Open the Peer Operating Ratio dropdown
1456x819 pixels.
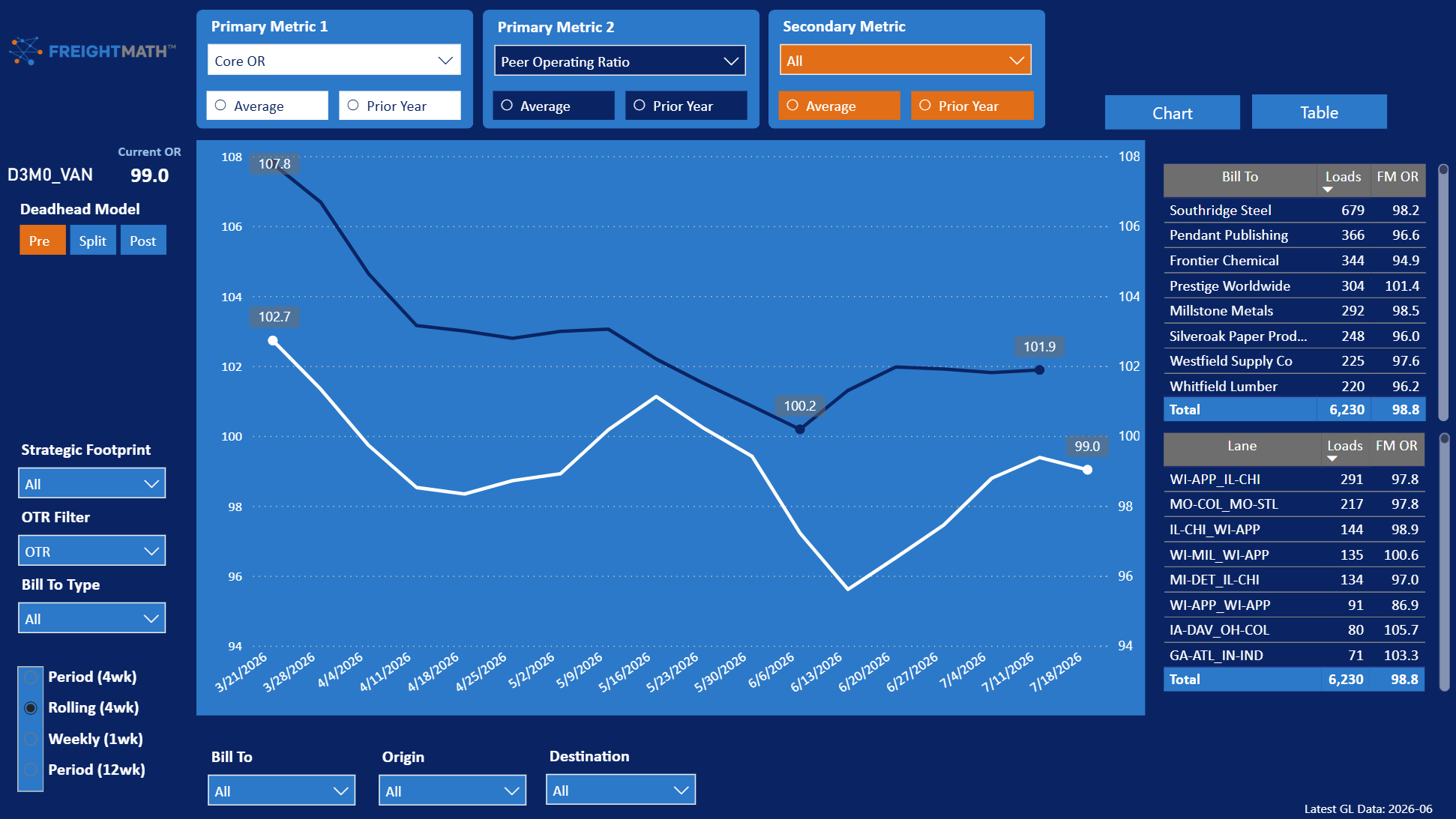tap(620, 61)
